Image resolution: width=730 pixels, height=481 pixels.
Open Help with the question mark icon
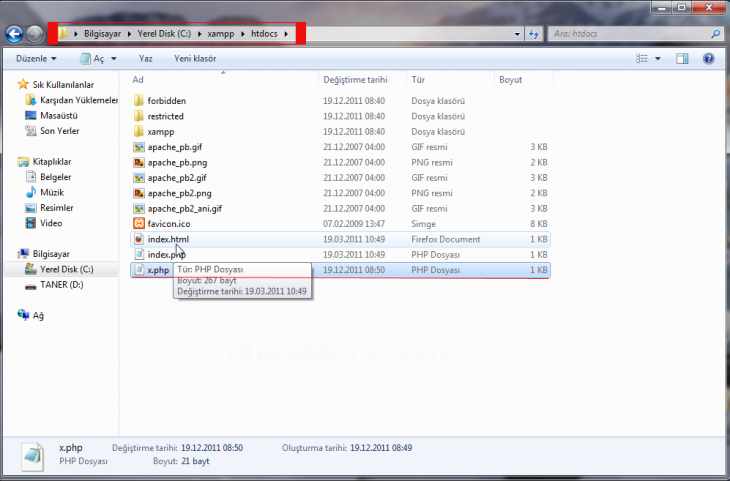tap(709, 58)
